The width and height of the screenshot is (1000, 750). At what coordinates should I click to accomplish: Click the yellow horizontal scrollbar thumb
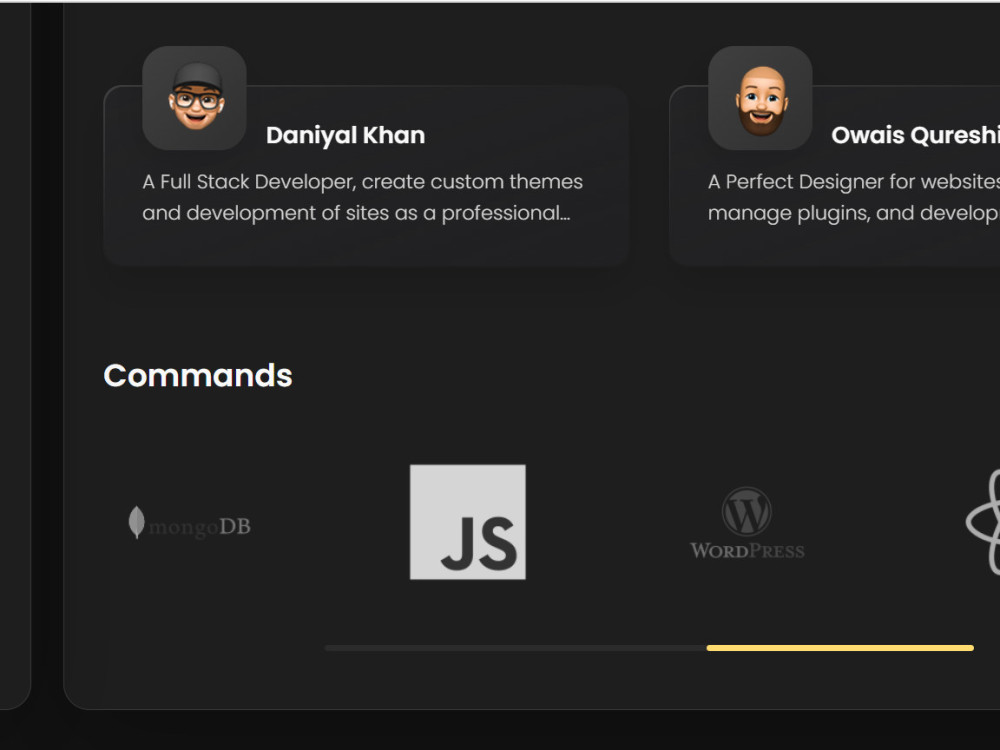point(840,648)
